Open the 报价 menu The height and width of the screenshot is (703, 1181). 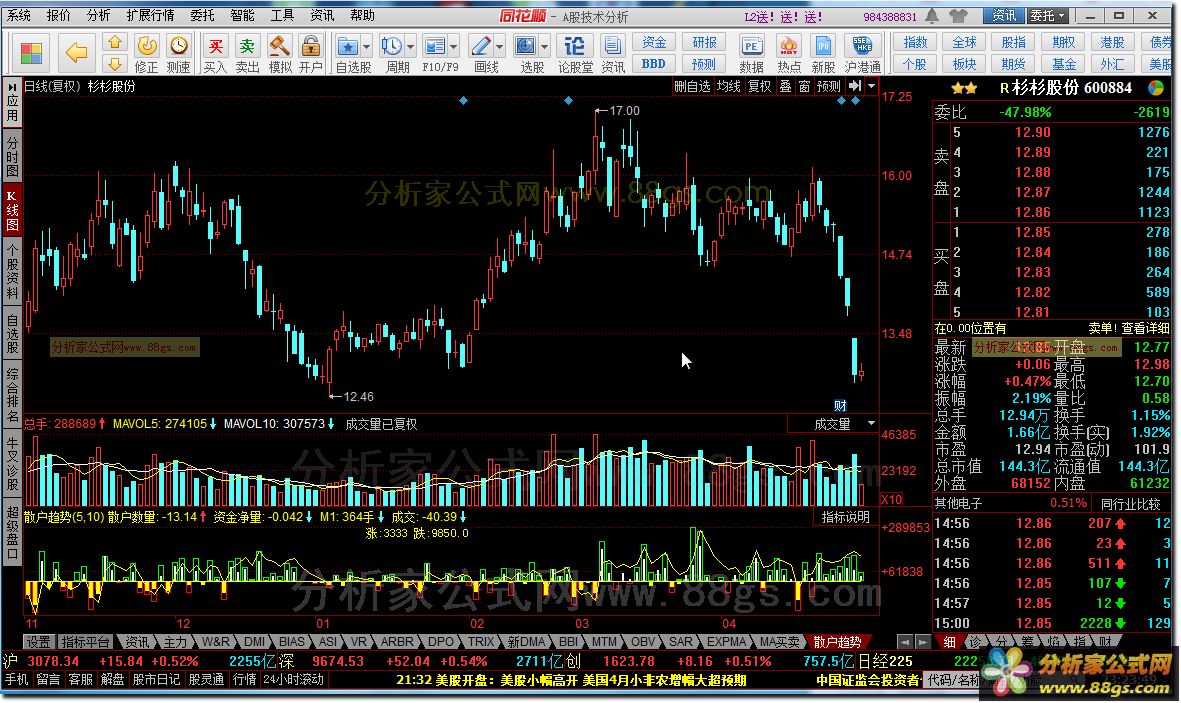point(59,15)
